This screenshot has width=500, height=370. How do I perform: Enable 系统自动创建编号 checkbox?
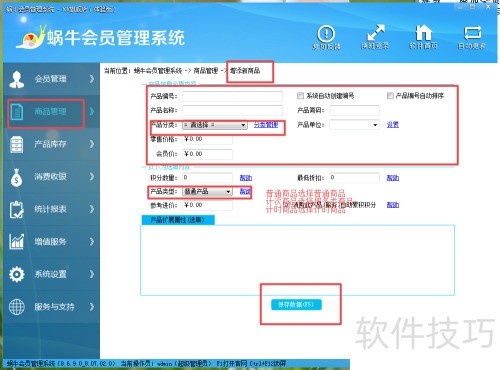(x=300, y=96)
